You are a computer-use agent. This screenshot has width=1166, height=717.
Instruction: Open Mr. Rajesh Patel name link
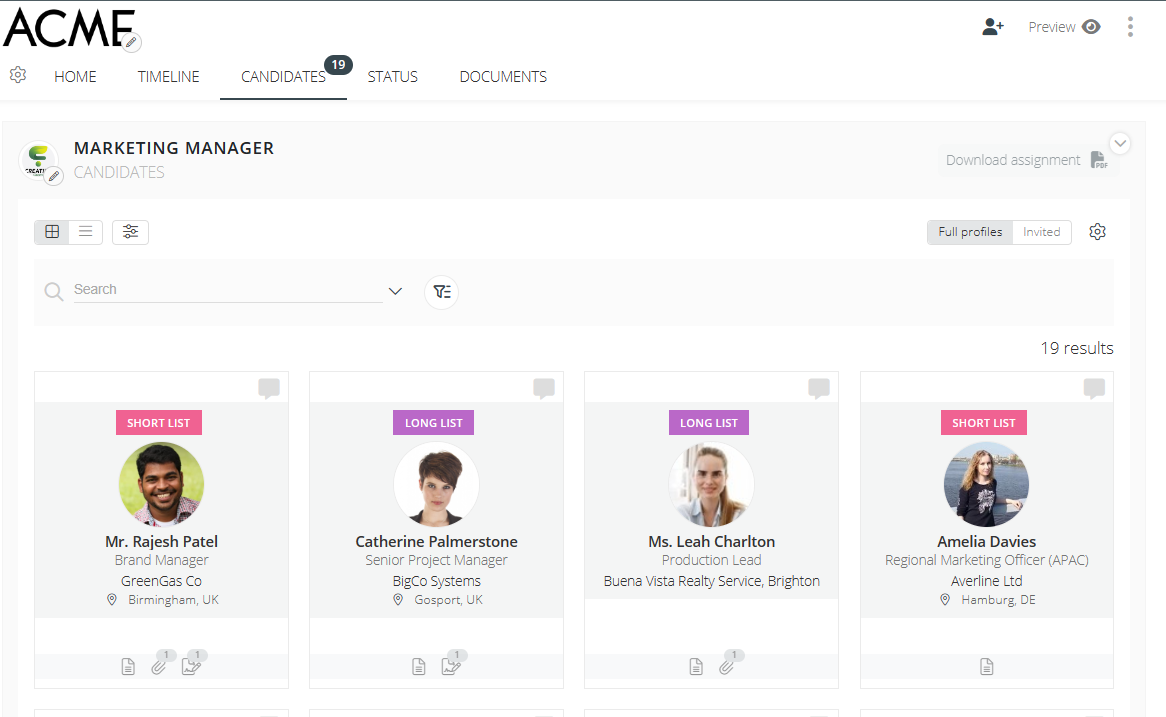(x=161, y=541)
